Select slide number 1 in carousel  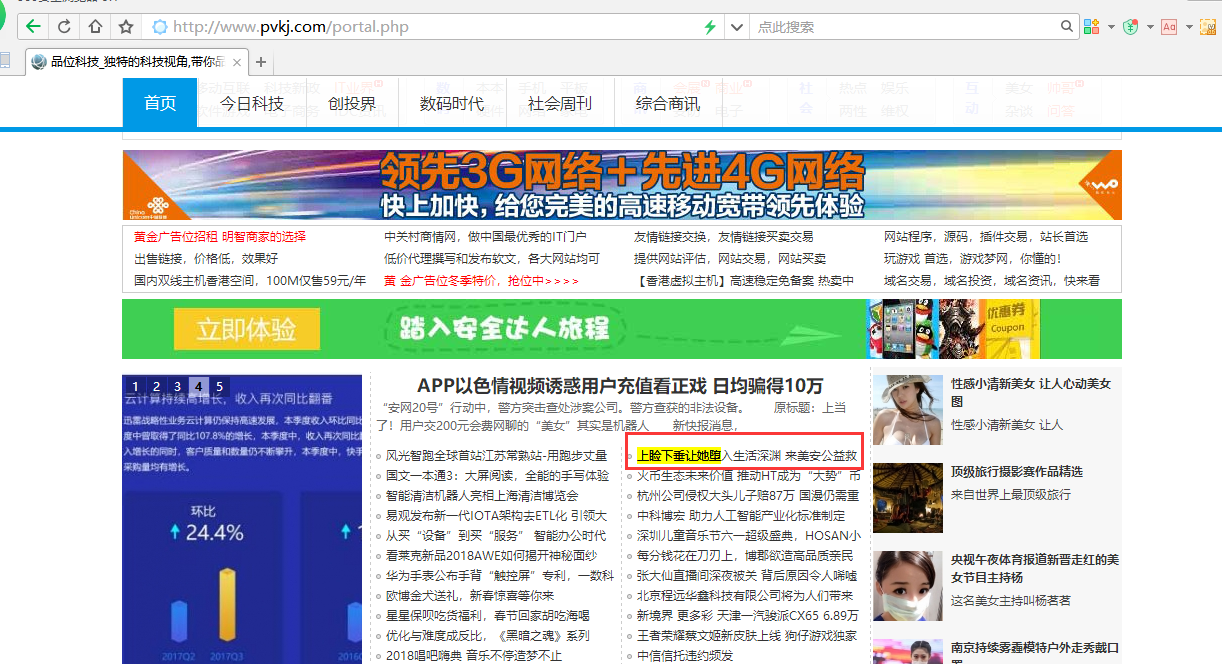tap(135, 386)
